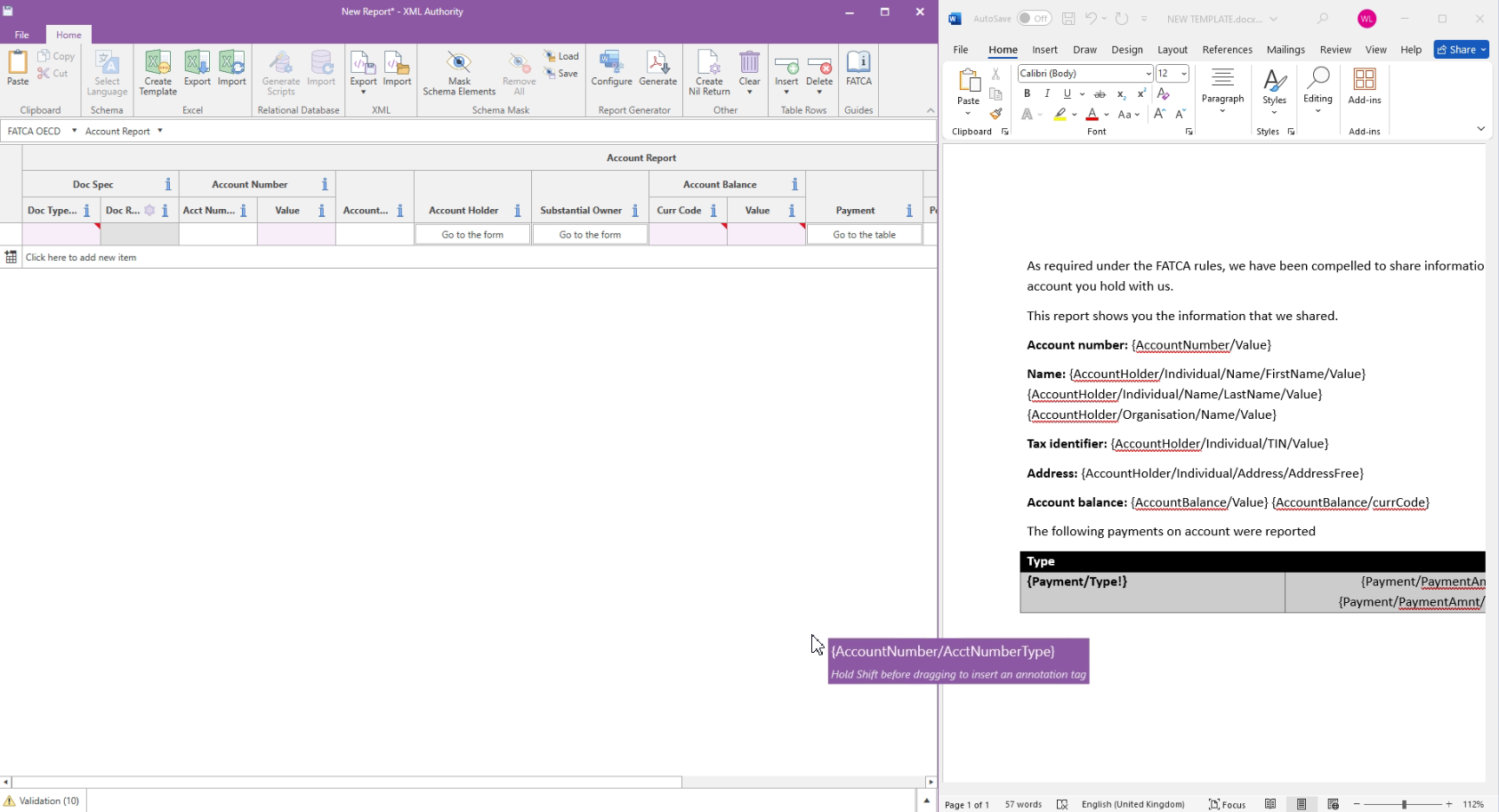Click yellow text highlight color button
The image size is (1499, 812).
1060,114
